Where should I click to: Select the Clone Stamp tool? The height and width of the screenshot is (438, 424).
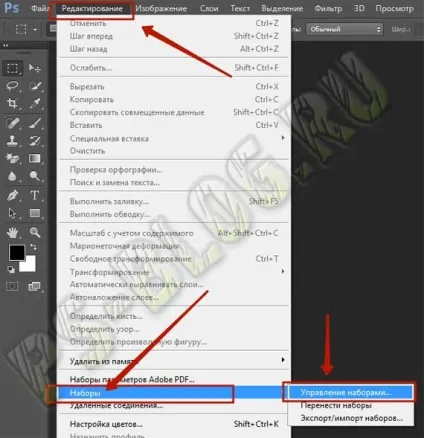[x=13, y=141]
